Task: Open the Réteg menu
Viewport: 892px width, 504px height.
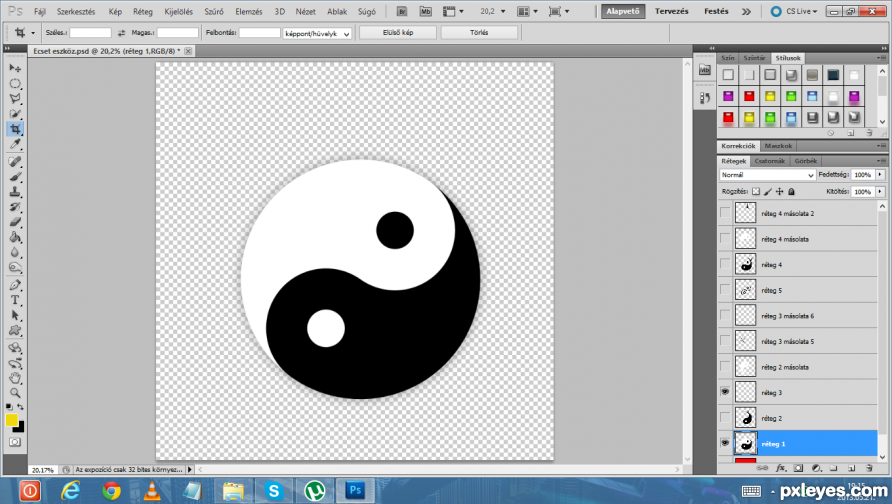Action: (143, 11)
